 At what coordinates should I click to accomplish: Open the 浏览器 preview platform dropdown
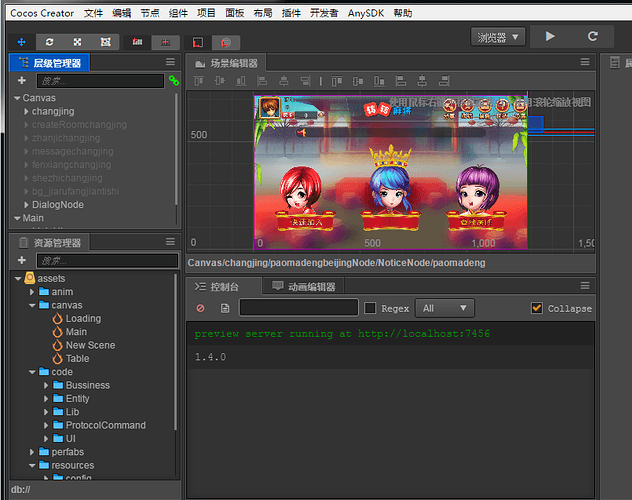coord(498,37)
